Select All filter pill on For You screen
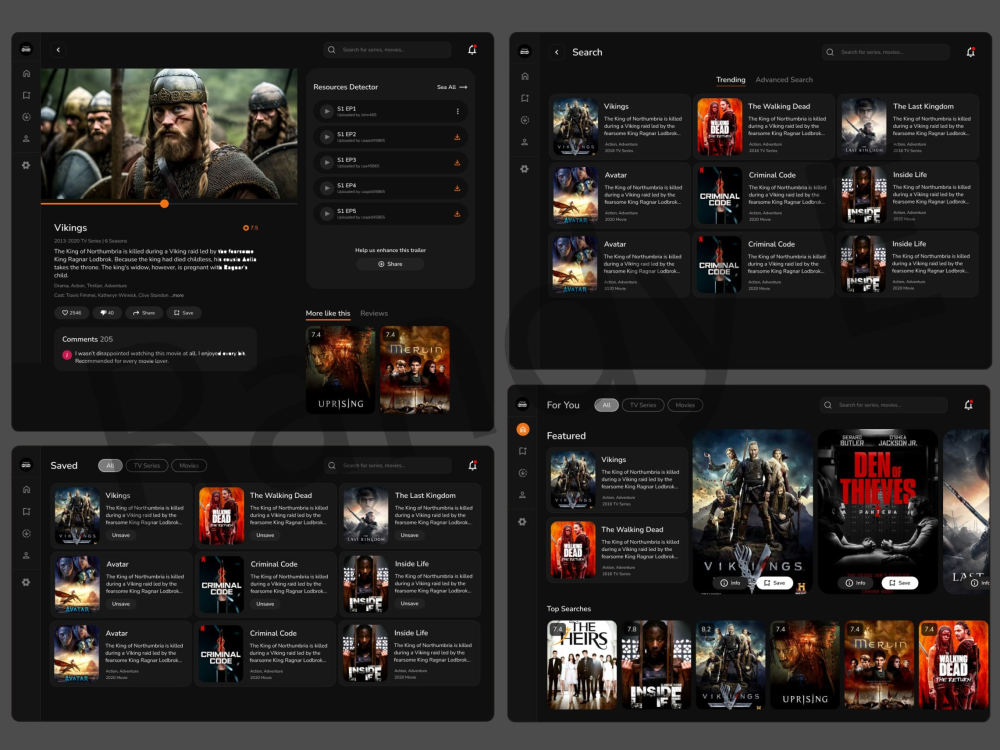Viewport: 1000px width, 750px height. tap(607, 405)
